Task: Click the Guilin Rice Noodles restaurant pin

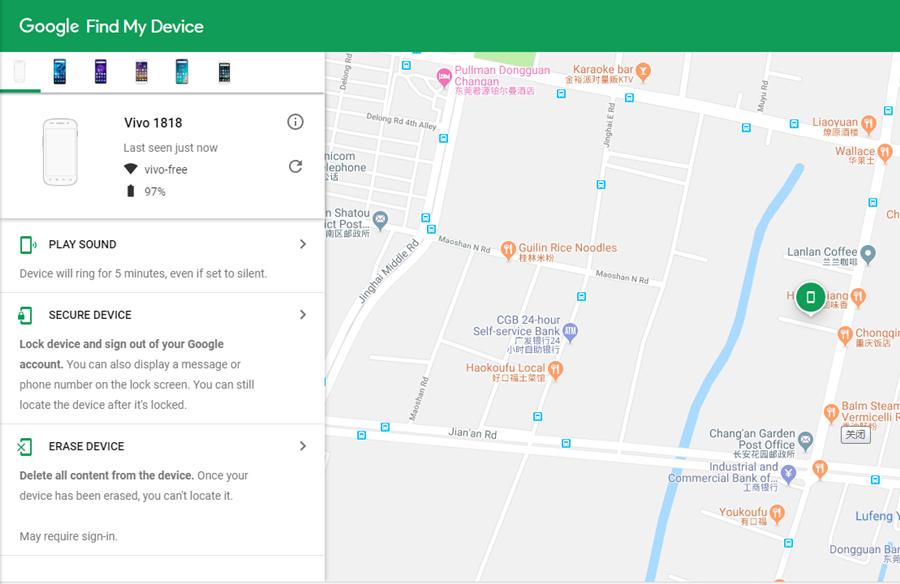Action: (508, 250)
